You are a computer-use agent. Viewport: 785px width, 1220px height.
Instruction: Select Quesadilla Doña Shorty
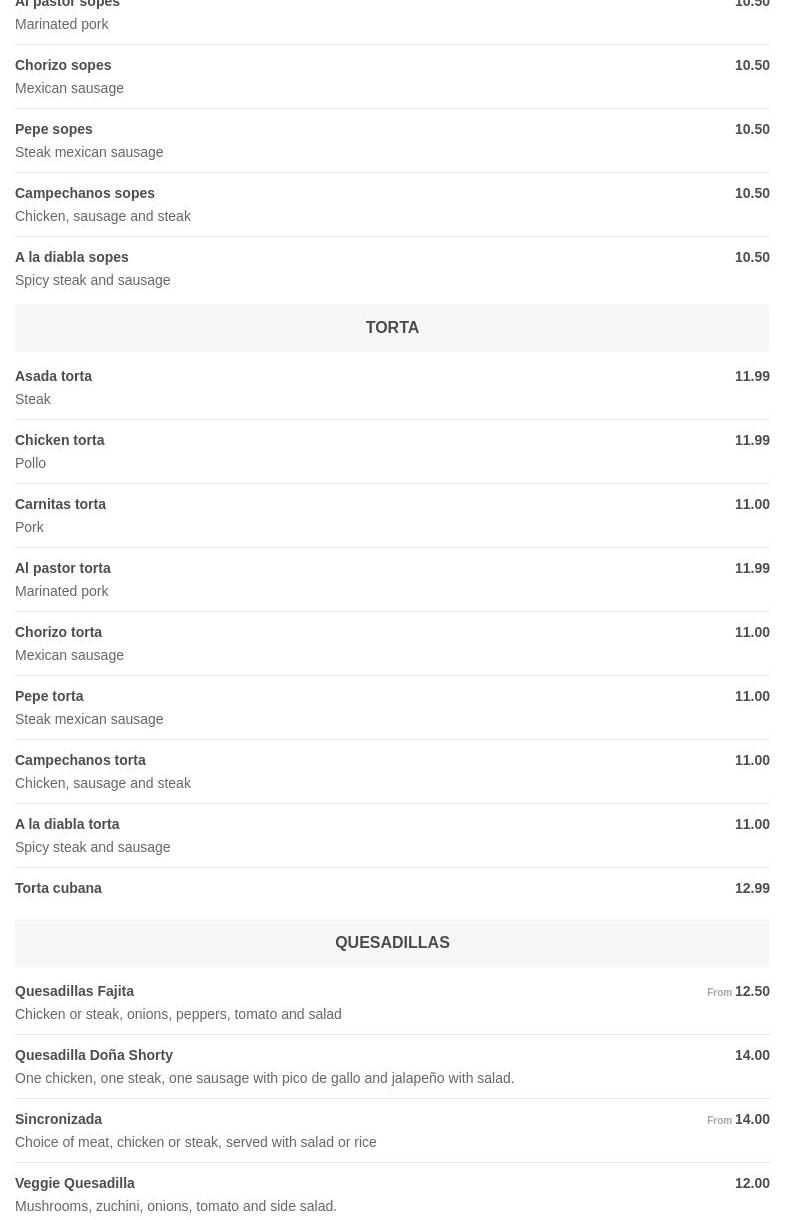point(94,1056)
